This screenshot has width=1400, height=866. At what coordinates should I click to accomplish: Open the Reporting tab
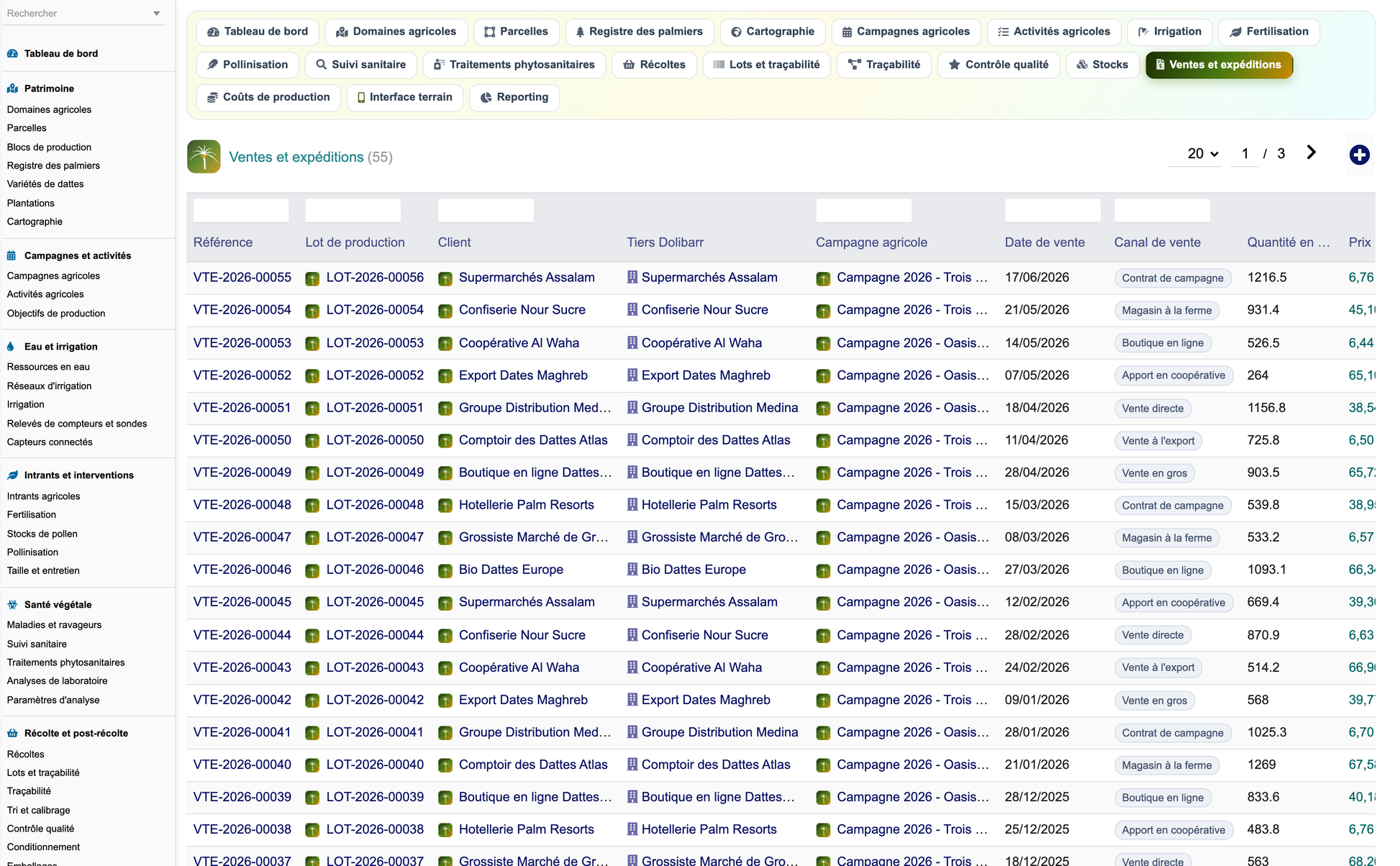[x=514, y=97]
